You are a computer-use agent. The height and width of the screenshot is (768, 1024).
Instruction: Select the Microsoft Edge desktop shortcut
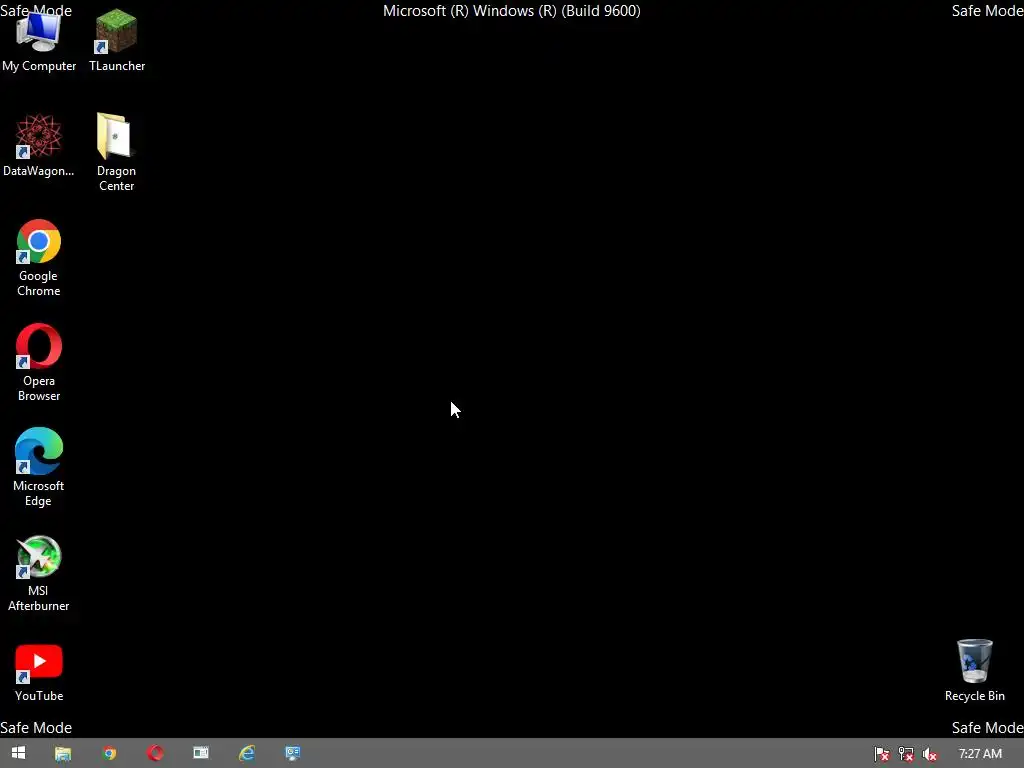[39, 468]
